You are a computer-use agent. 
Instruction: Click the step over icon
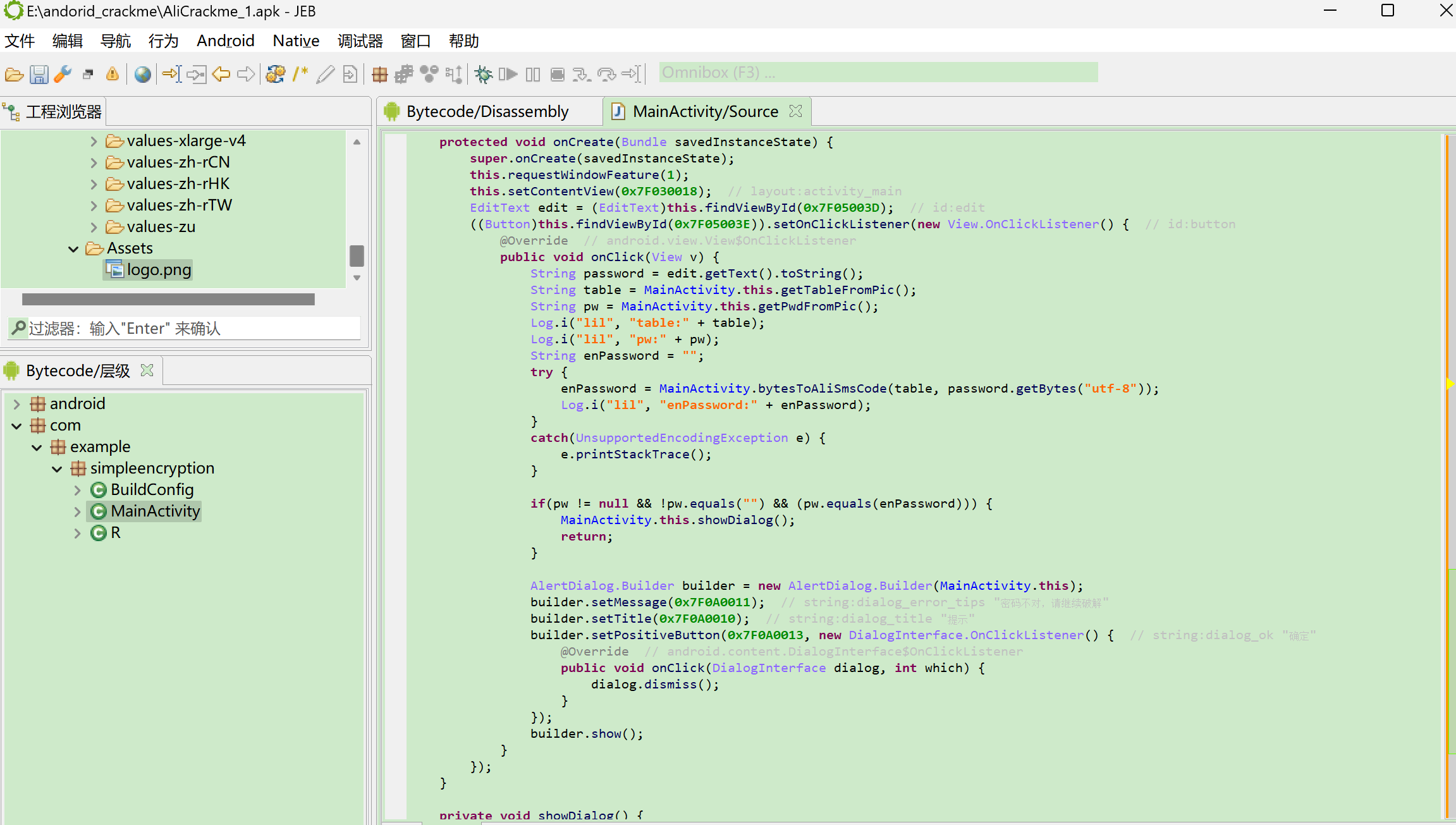pos(607,75)
